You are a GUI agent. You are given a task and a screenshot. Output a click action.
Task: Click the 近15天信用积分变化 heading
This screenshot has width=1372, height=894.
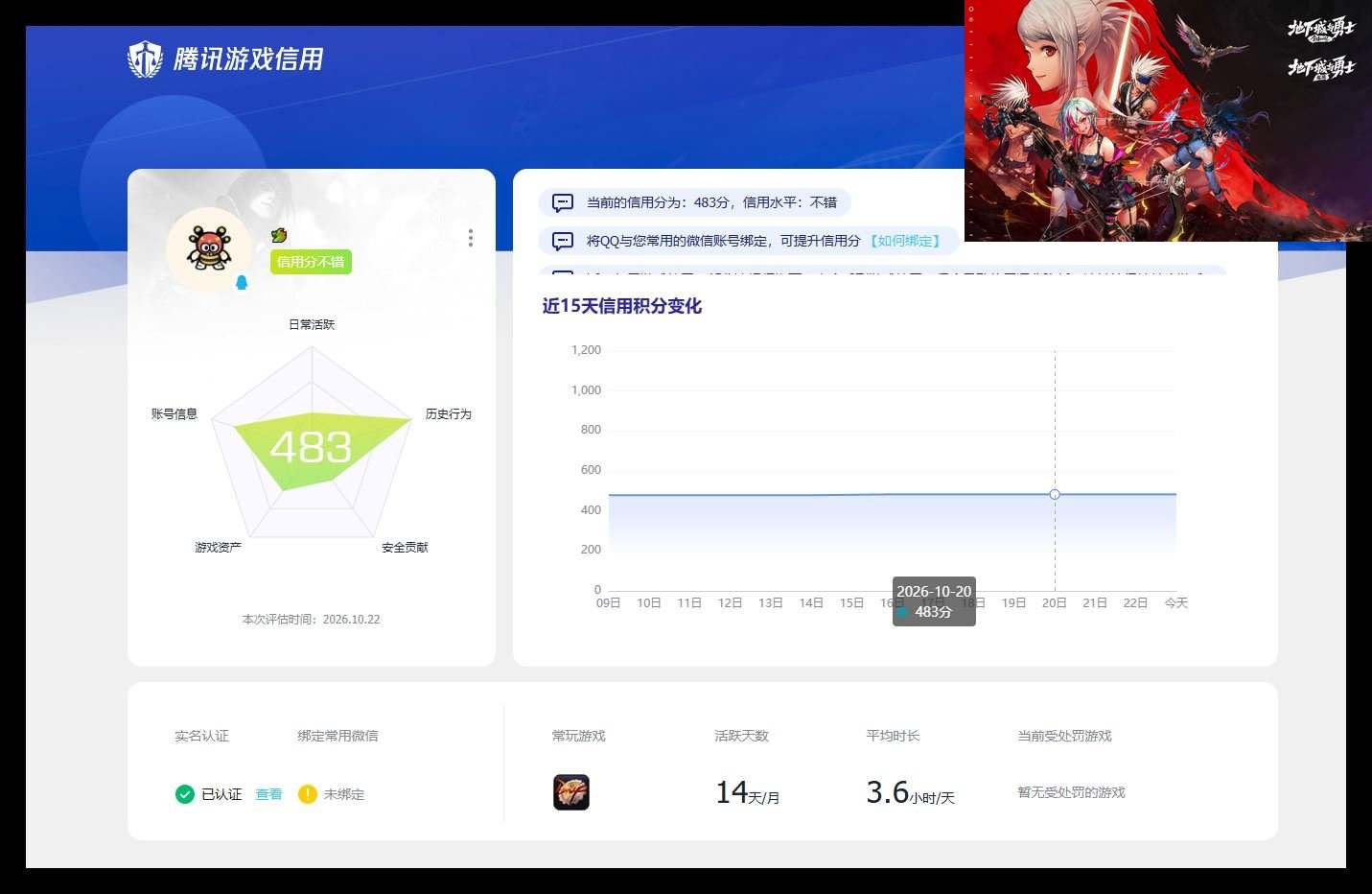tap(622, 306)
